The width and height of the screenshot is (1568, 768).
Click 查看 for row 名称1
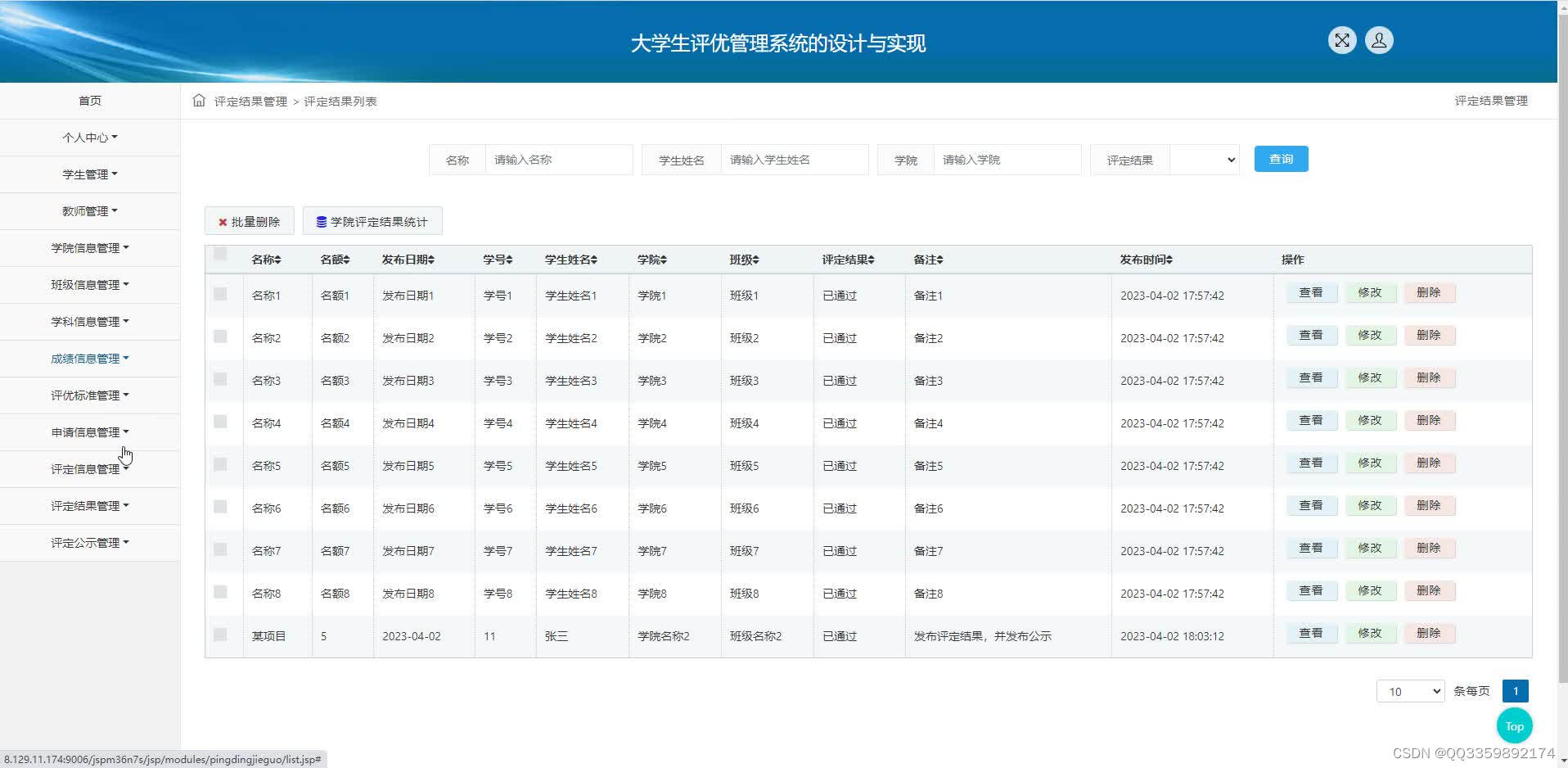[x=1311, y=292]
